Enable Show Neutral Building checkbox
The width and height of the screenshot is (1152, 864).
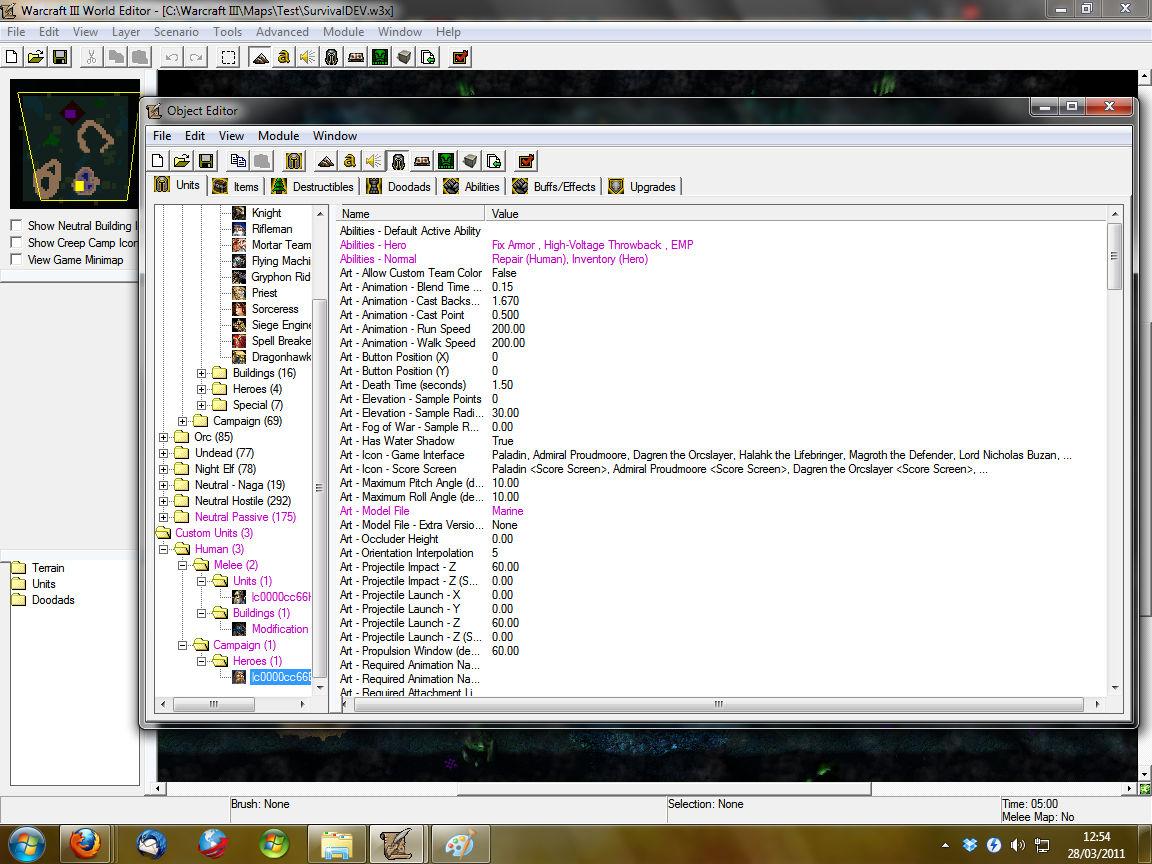point(16,226)
